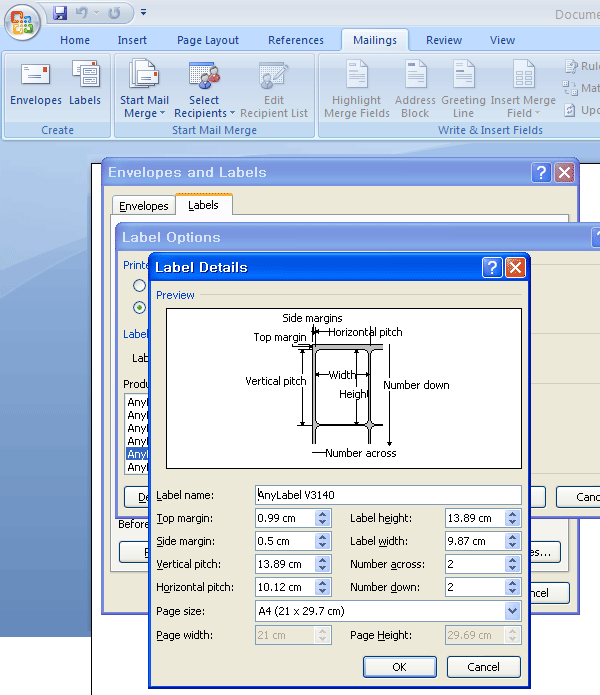
Task: Click the Vertical pitch value field
Action: 285,564
